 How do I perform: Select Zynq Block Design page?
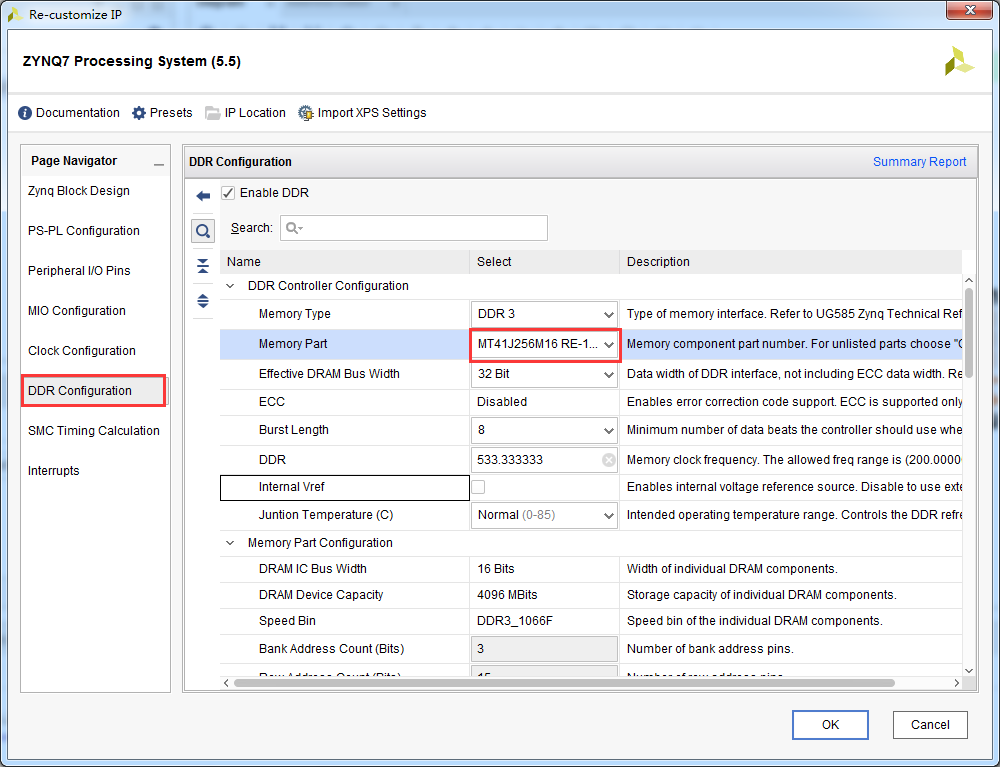point(78,191)
